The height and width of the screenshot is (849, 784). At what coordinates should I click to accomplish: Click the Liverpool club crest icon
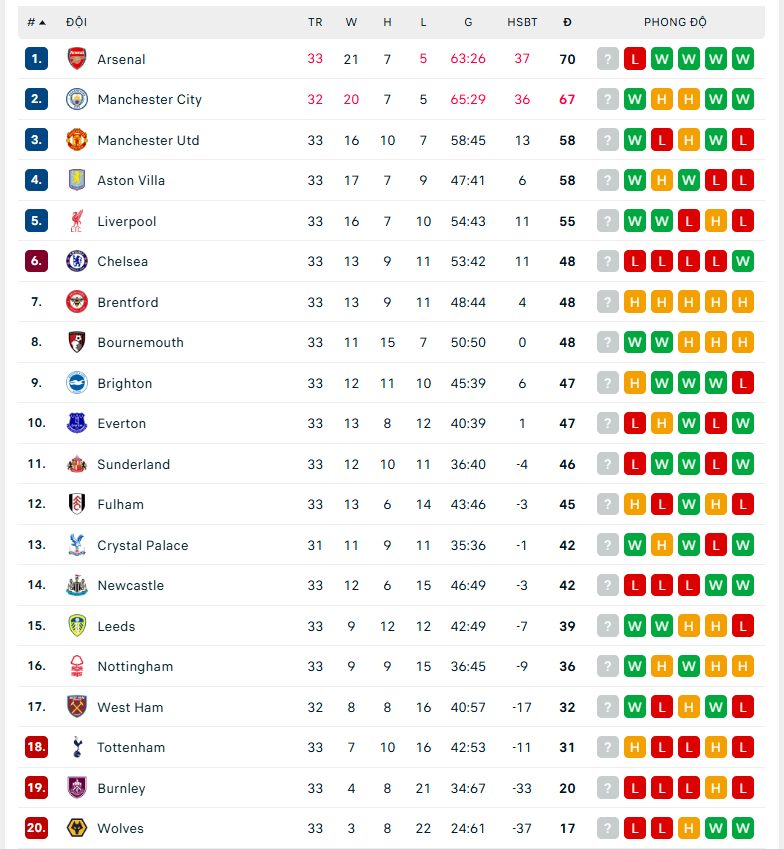pos(77,221)
